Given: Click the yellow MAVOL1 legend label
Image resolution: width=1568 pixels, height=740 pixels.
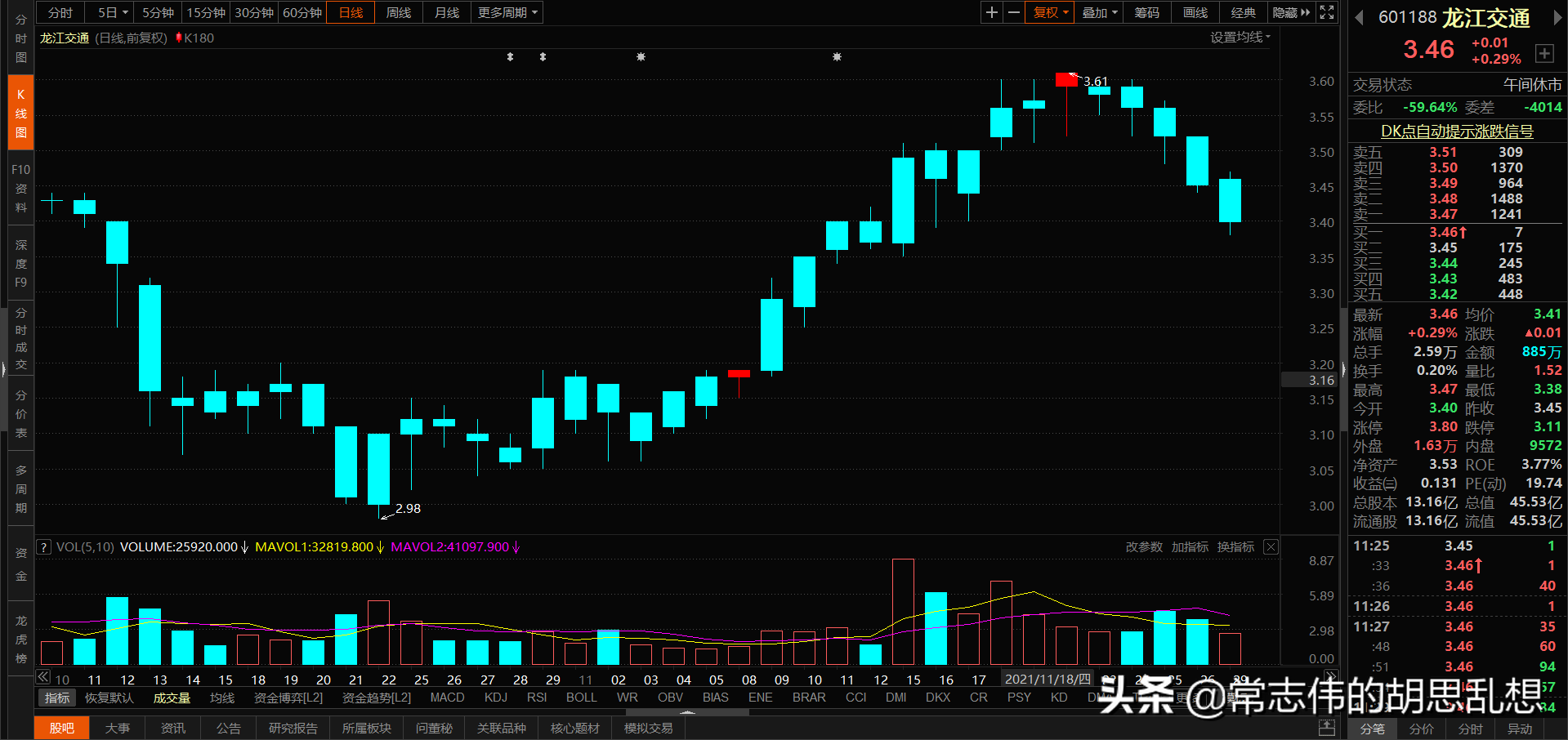Looking at the screenshot, I should 314,546.
